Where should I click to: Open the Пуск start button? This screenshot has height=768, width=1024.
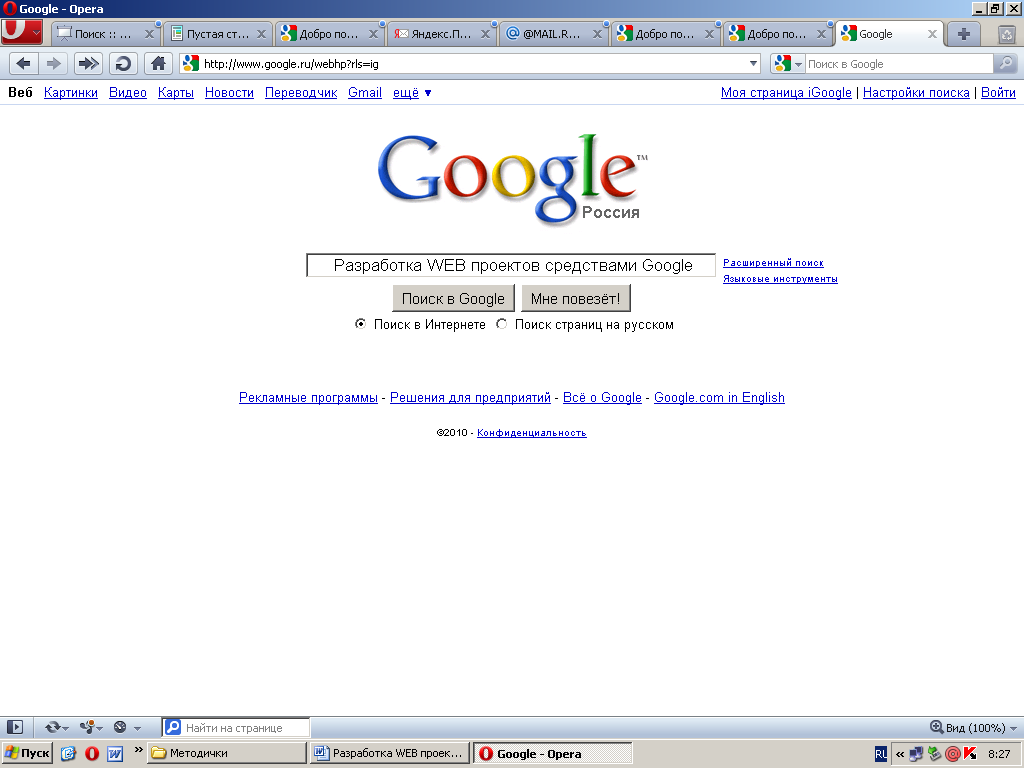click(x=27, y=754)
